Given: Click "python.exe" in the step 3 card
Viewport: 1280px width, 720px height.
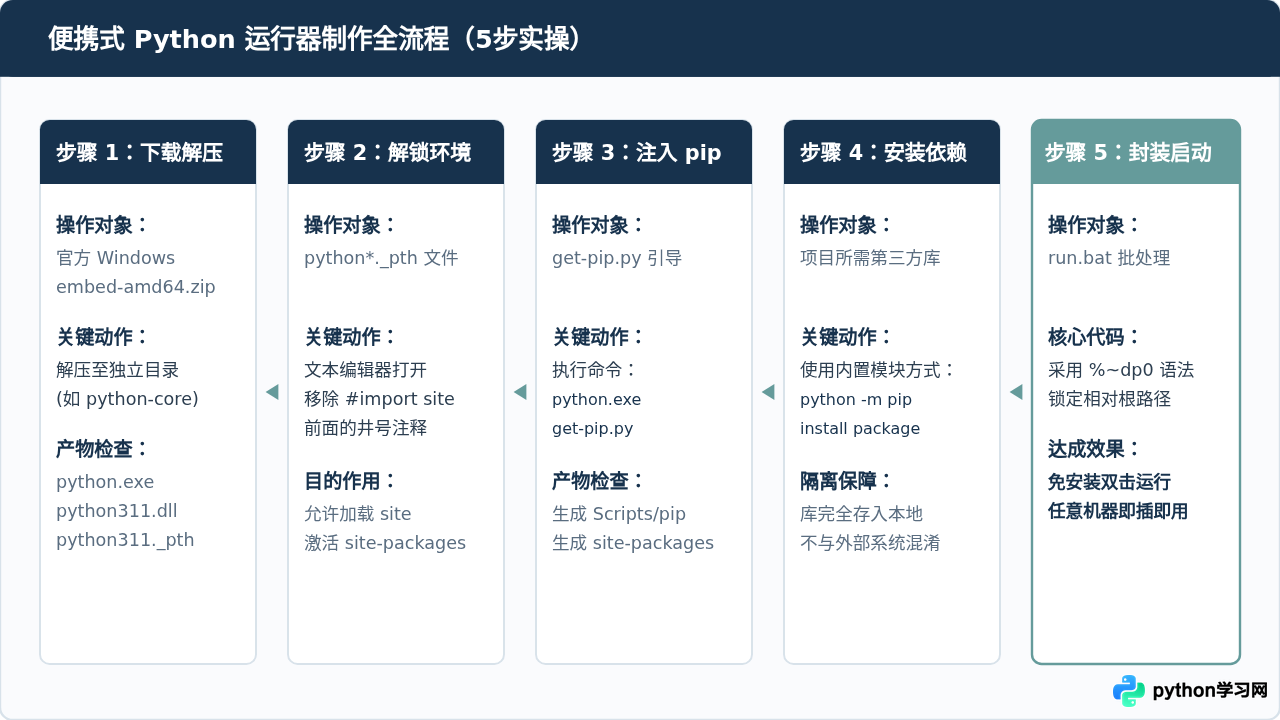Looking at the screenshot, I should click(x=597, y=399).
